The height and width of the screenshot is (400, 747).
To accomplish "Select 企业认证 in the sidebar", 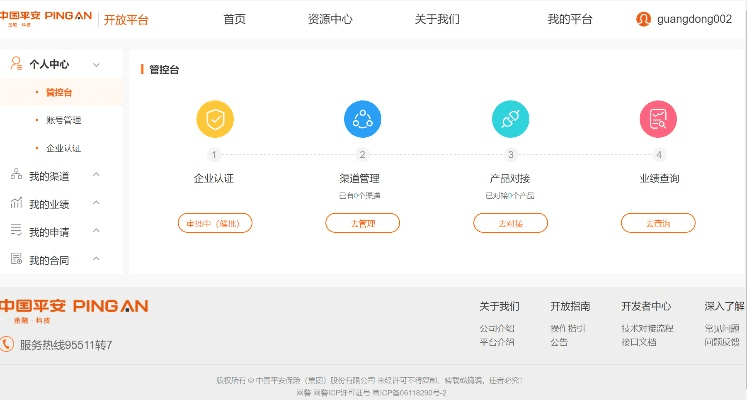I will tap(64, 148).
